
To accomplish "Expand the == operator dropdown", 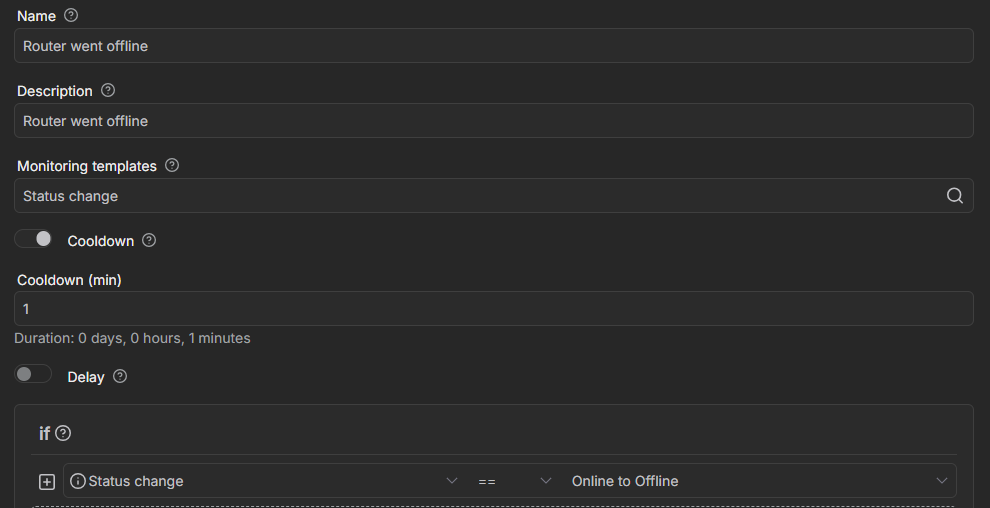I will click(514, 481).
